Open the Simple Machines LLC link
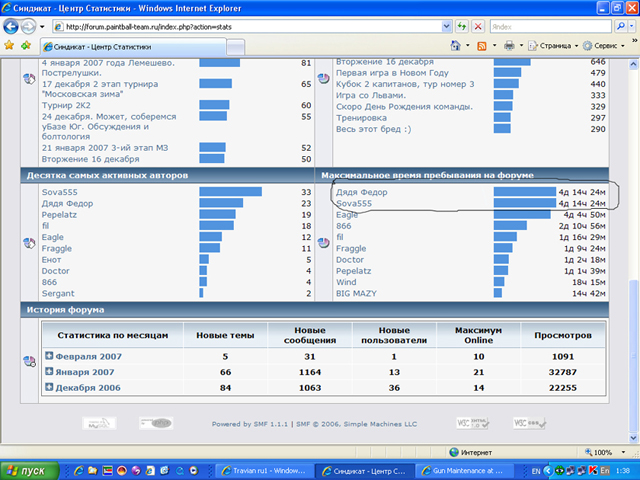Image resolution: width=640 pixels, height=480 pixels. [x=377, y=424]
